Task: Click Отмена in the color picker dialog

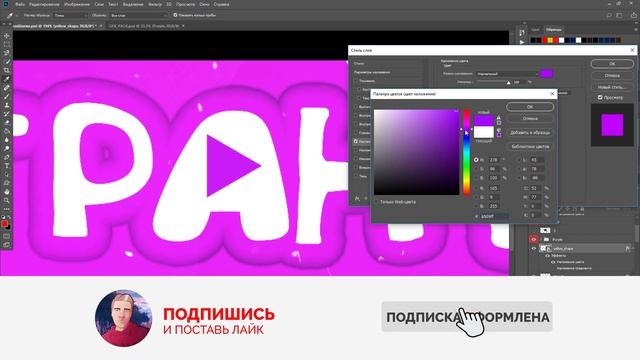Action: click(x=530, y=118)
